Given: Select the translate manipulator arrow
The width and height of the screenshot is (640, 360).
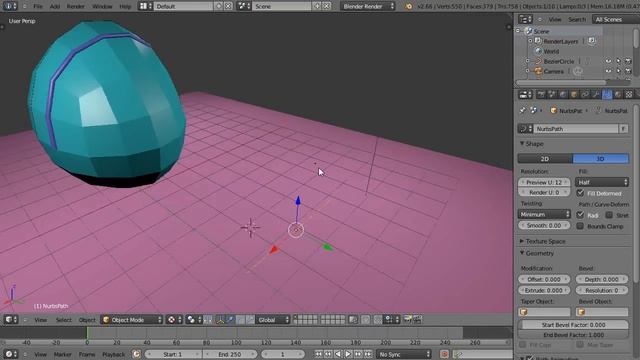Looking at the screenshot, I should (230, 320).
